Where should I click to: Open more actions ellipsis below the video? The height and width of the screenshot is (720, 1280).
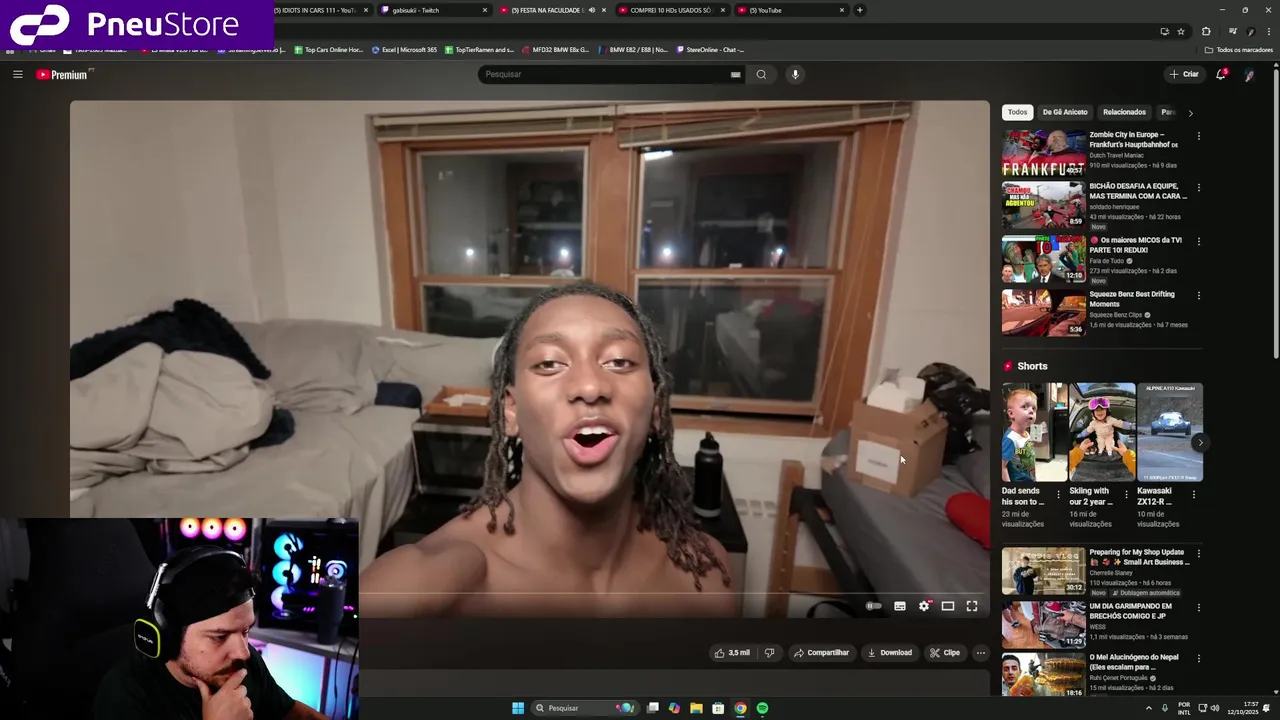coord(980,653)
